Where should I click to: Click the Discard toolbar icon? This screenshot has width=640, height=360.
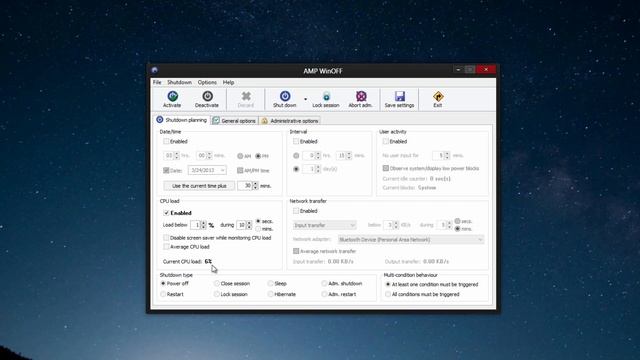(x=246, y=99)
